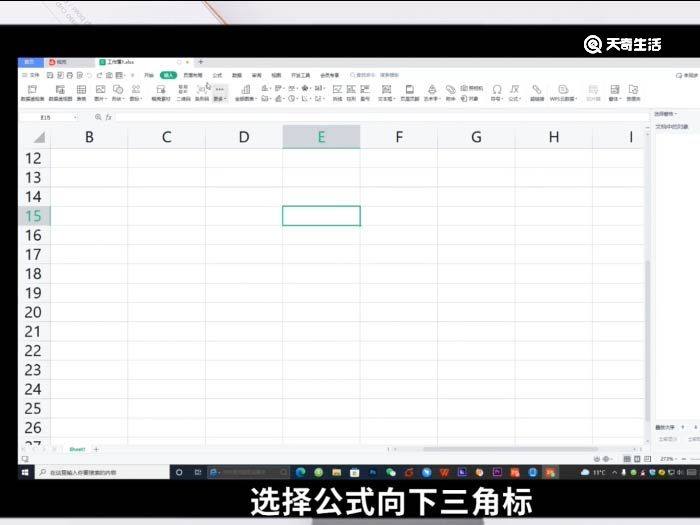Click the Save icon in quick access toolbar

pos(50,75)
